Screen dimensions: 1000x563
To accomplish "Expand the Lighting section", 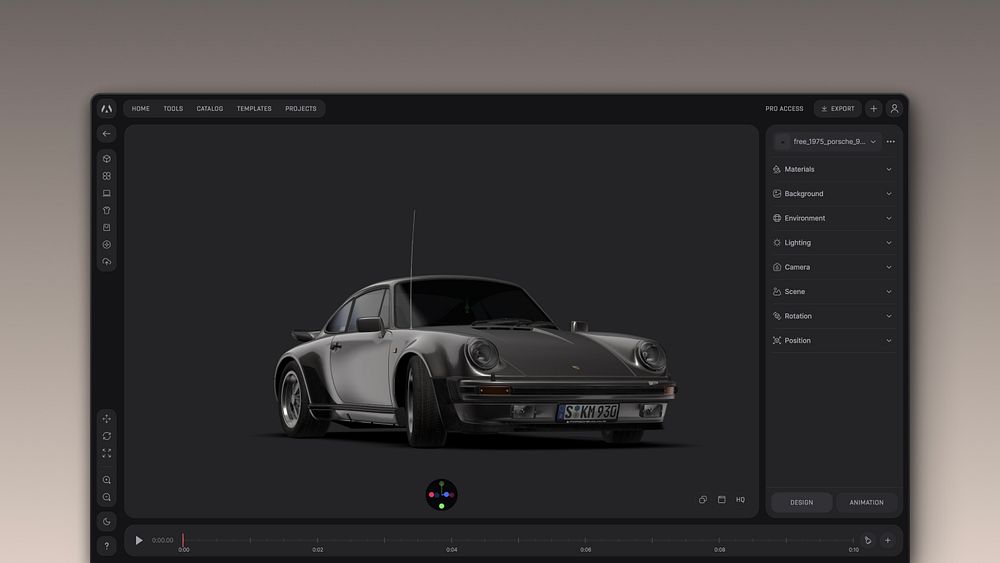I will coord(832,242).
